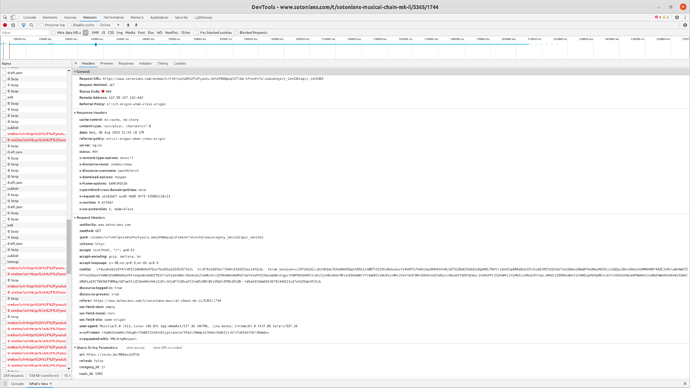Screen dimensions: 690x388
Task: Stop recording network log (red circle)
Action: tap(5, 25)
